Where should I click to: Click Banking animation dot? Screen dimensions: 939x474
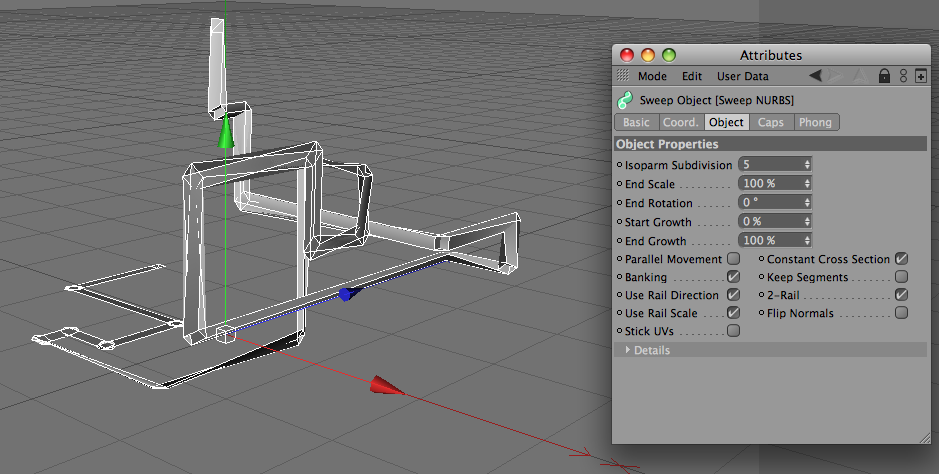620,277
